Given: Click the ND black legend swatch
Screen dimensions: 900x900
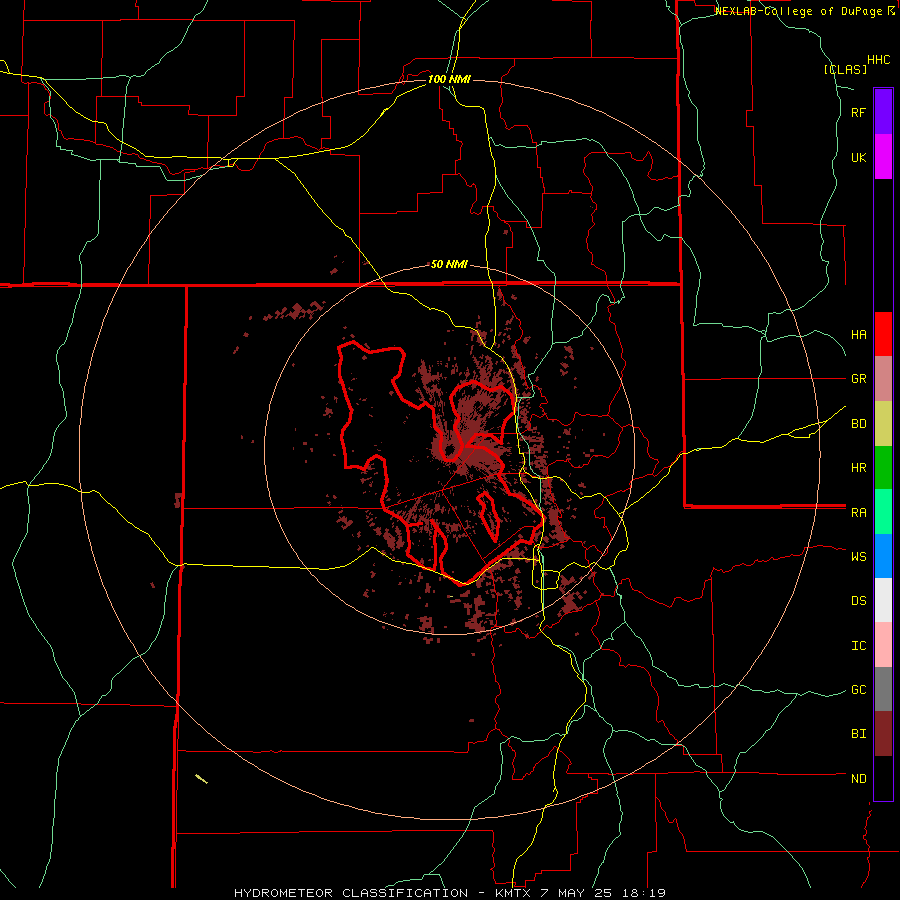Looking at the screenshot, I should pyautogui.click(x=883, y=778).
